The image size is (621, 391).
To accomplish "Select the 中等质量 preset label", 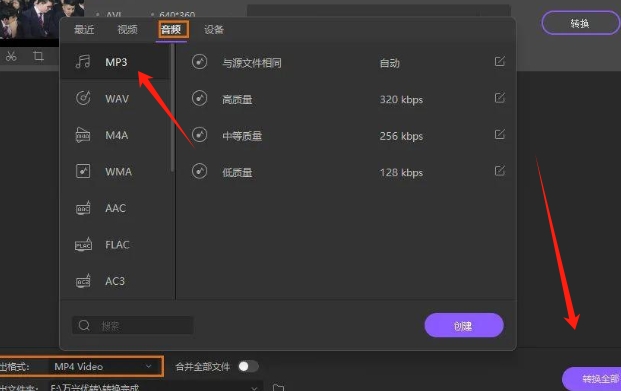I will tap(242, 136).
